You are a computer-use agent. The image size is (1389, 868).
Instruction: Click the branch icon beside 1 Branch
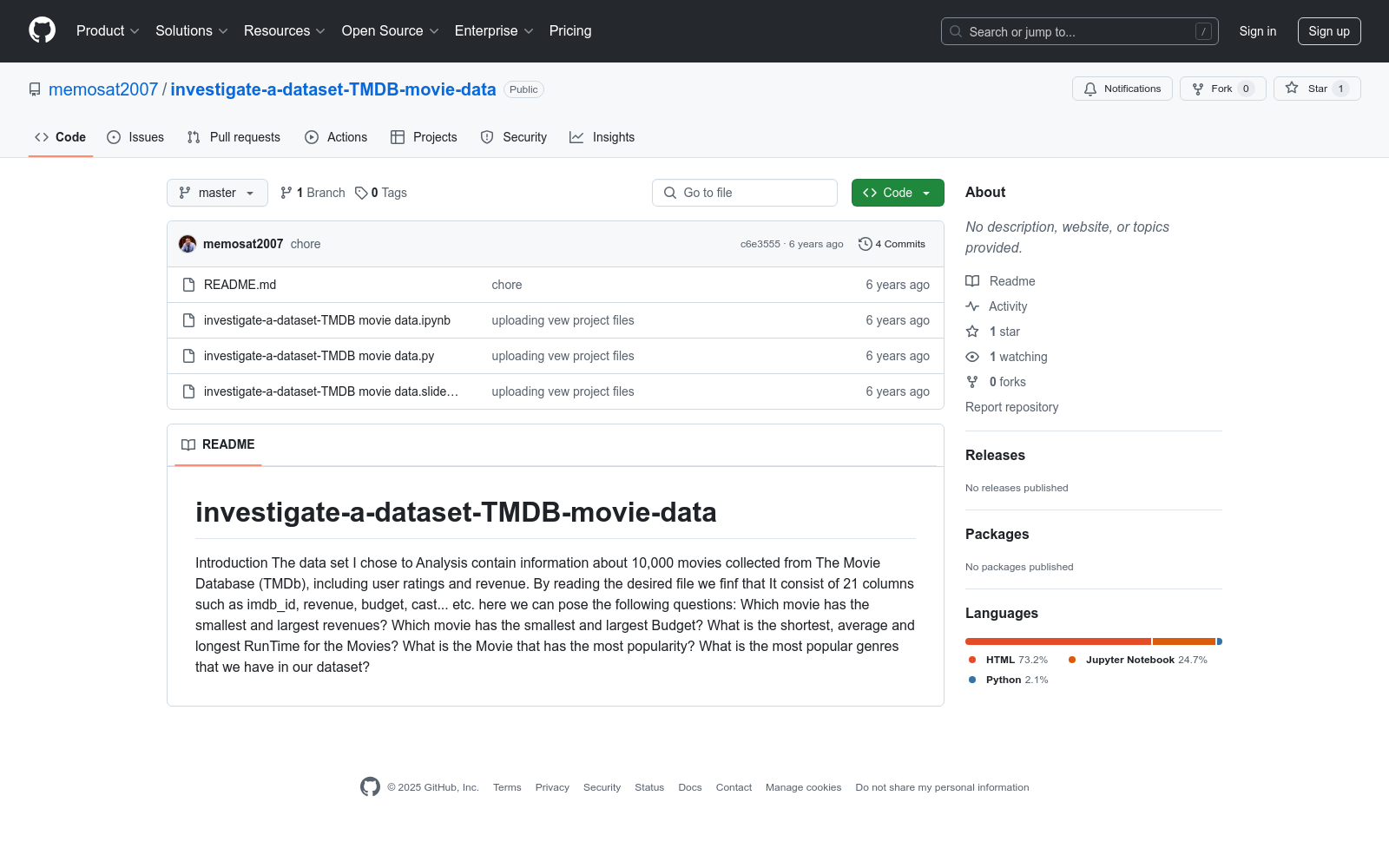pyautogui.click(x=286, y=193)
